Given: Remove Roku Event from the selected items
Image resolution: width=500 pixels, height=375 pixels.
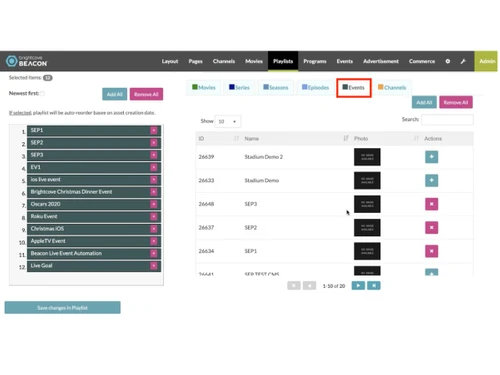Looking at the screenshot, I should (x=154, y=217).
